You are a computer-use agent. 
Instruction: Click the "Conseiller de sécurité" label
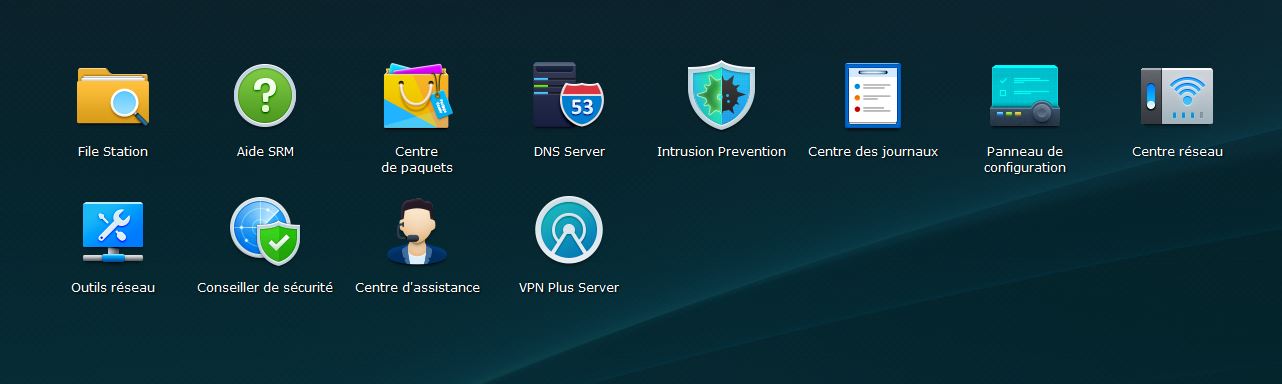(x=265, y=288)
